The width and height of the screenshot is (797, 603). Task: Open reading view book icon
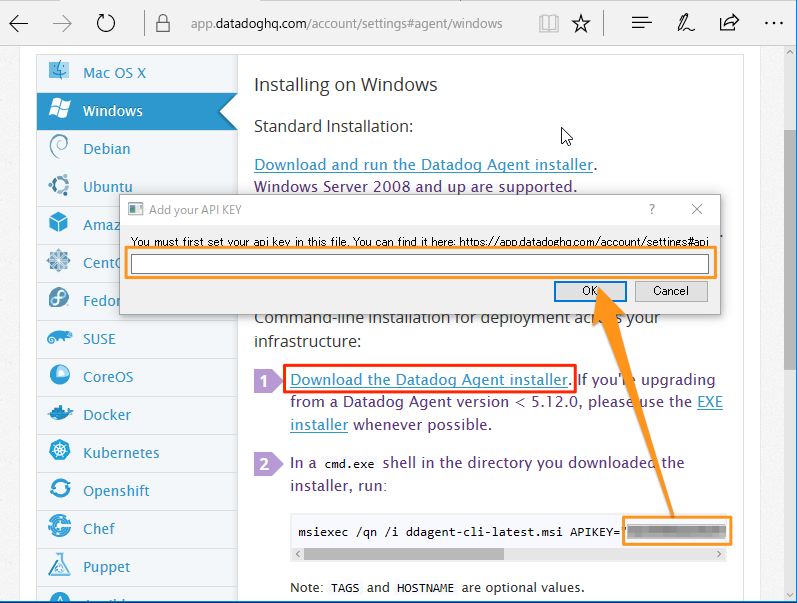pyautogui.click(x=549, y=23)
